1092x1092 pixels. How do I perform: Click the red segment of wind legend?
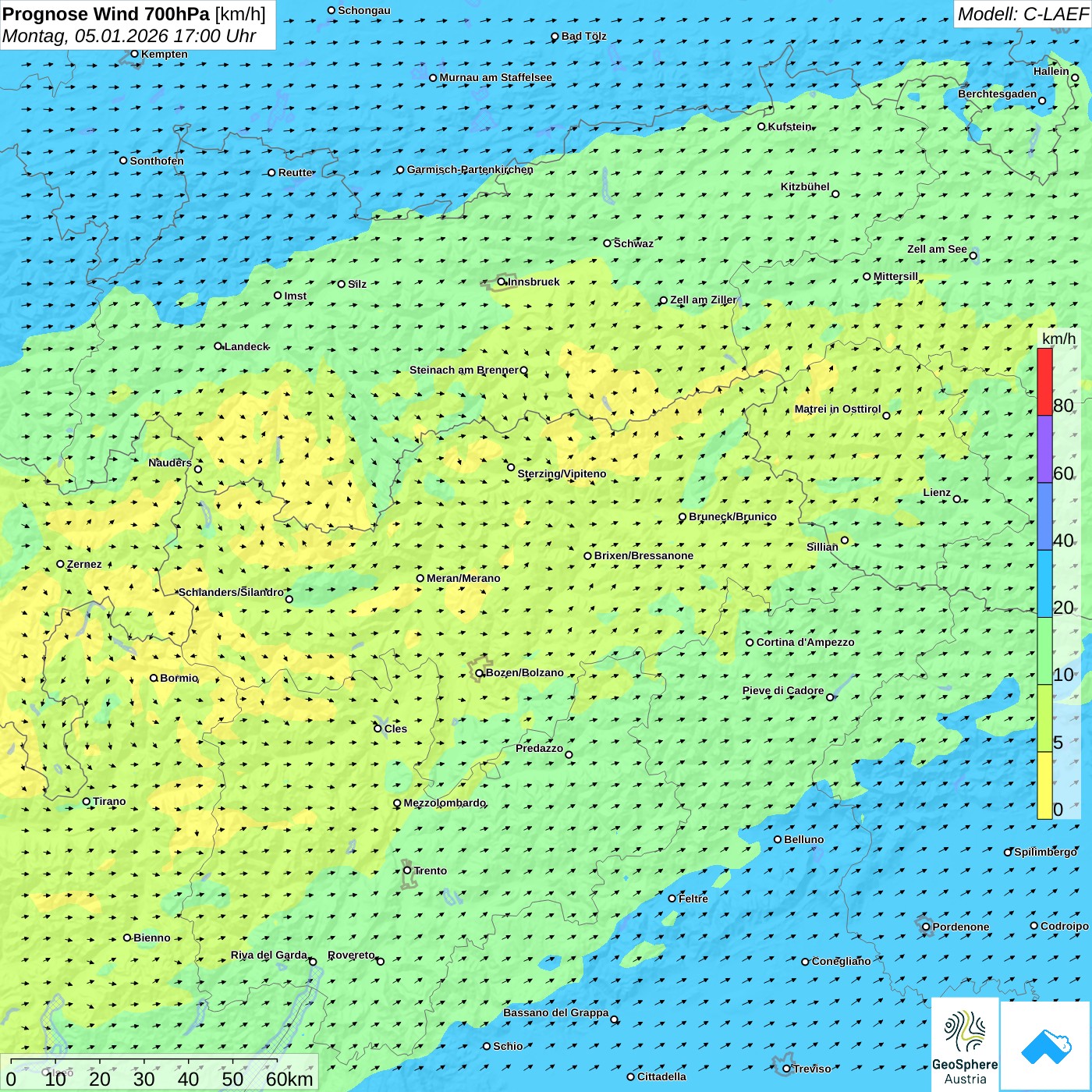coord(1044,381)
